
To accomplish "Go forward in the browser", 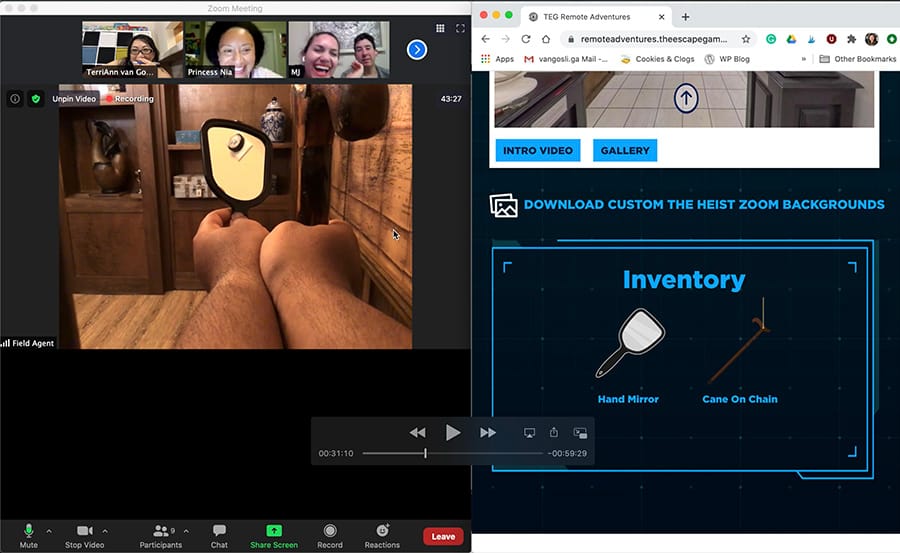I will 506,39.
